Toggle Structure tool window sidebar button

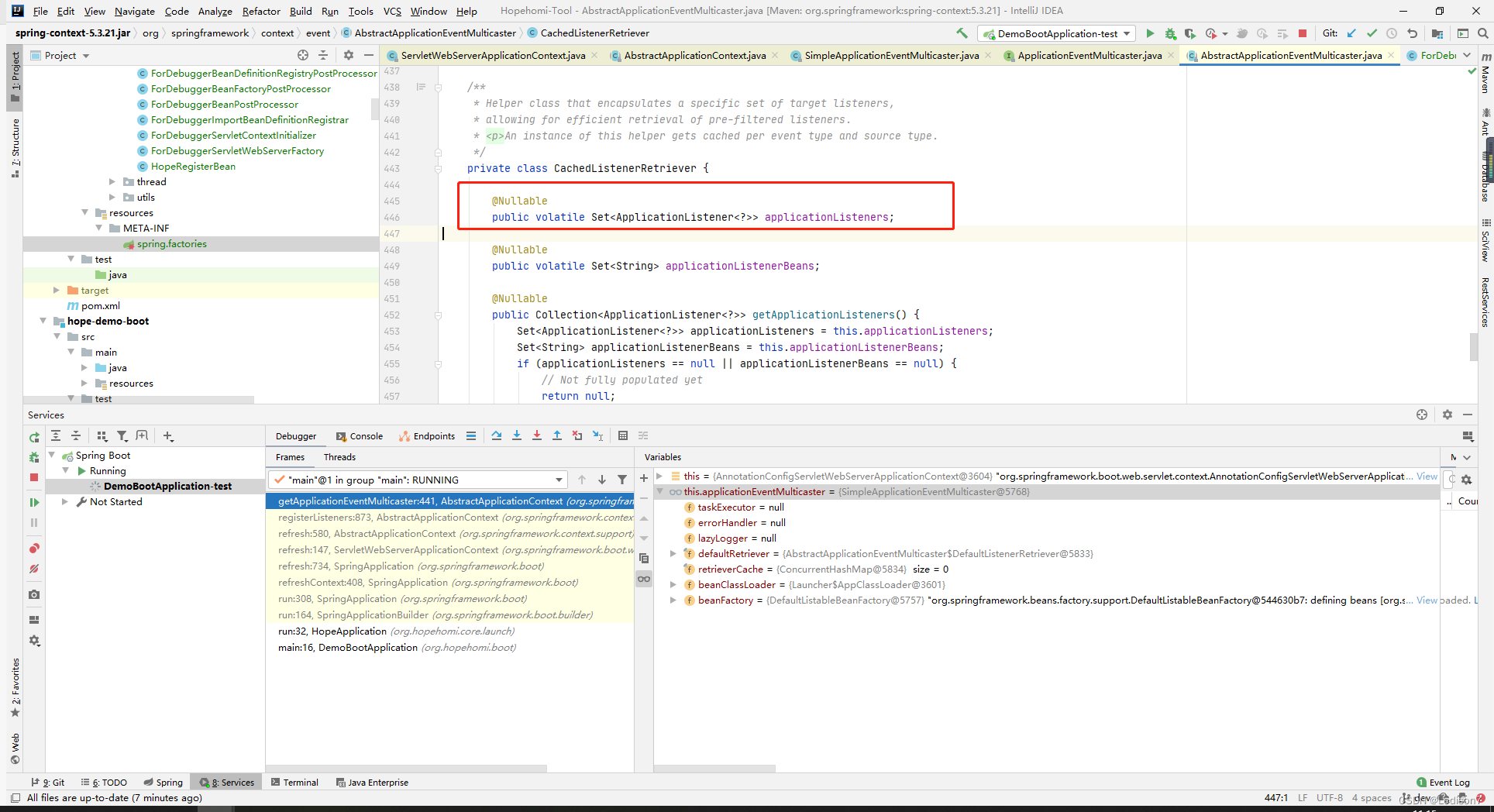15,147
